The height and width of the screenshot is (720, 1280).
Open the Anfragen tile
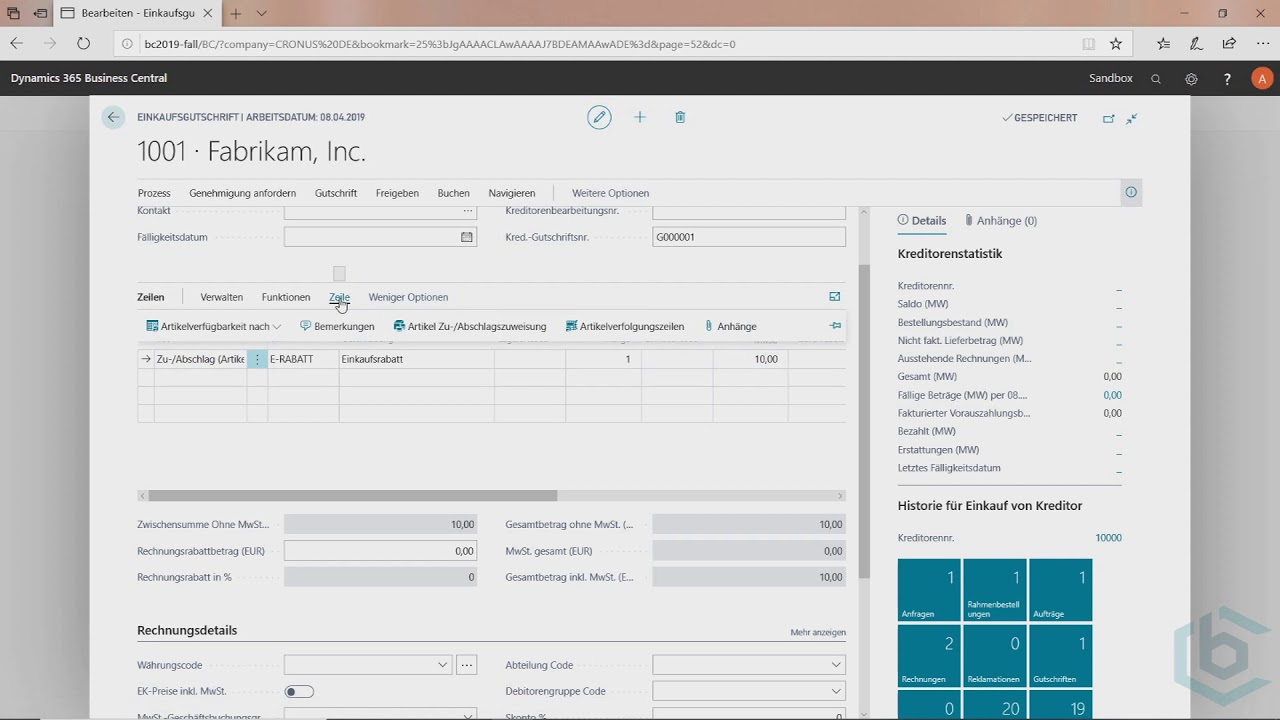pos(929,590)
